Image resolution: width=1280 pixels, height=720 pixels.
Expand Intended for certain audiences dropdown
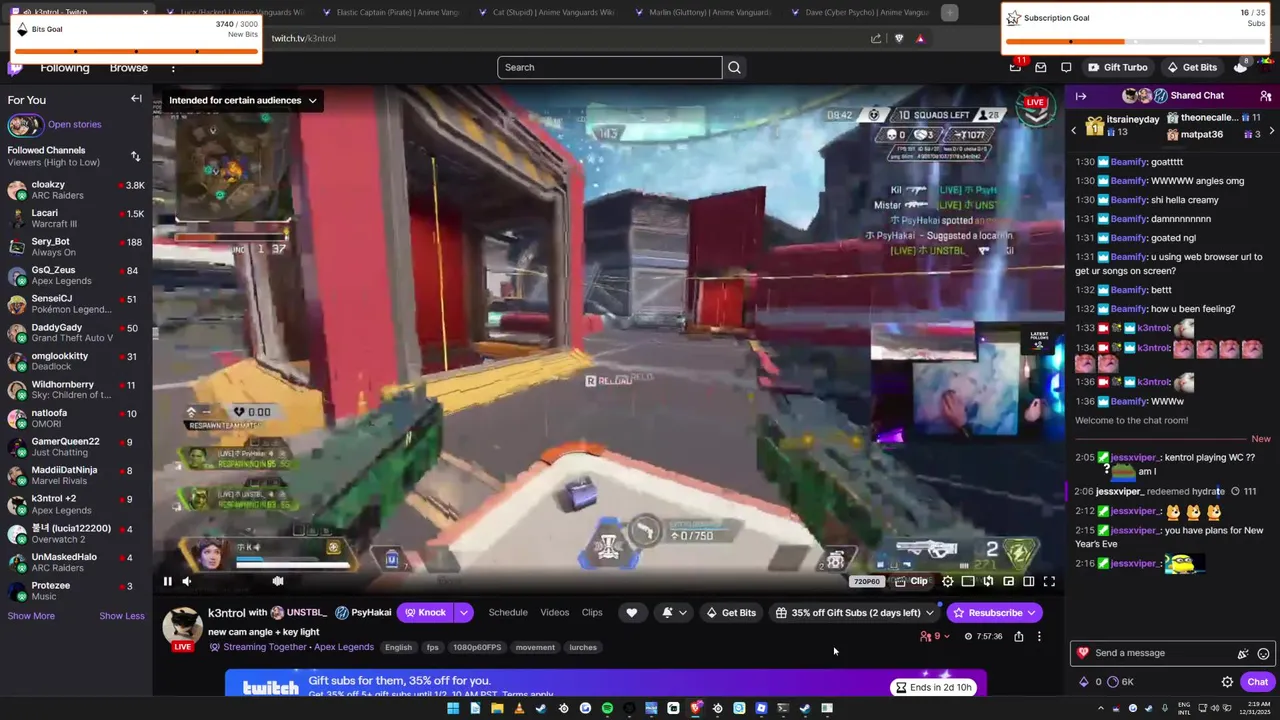pos(242,100)
